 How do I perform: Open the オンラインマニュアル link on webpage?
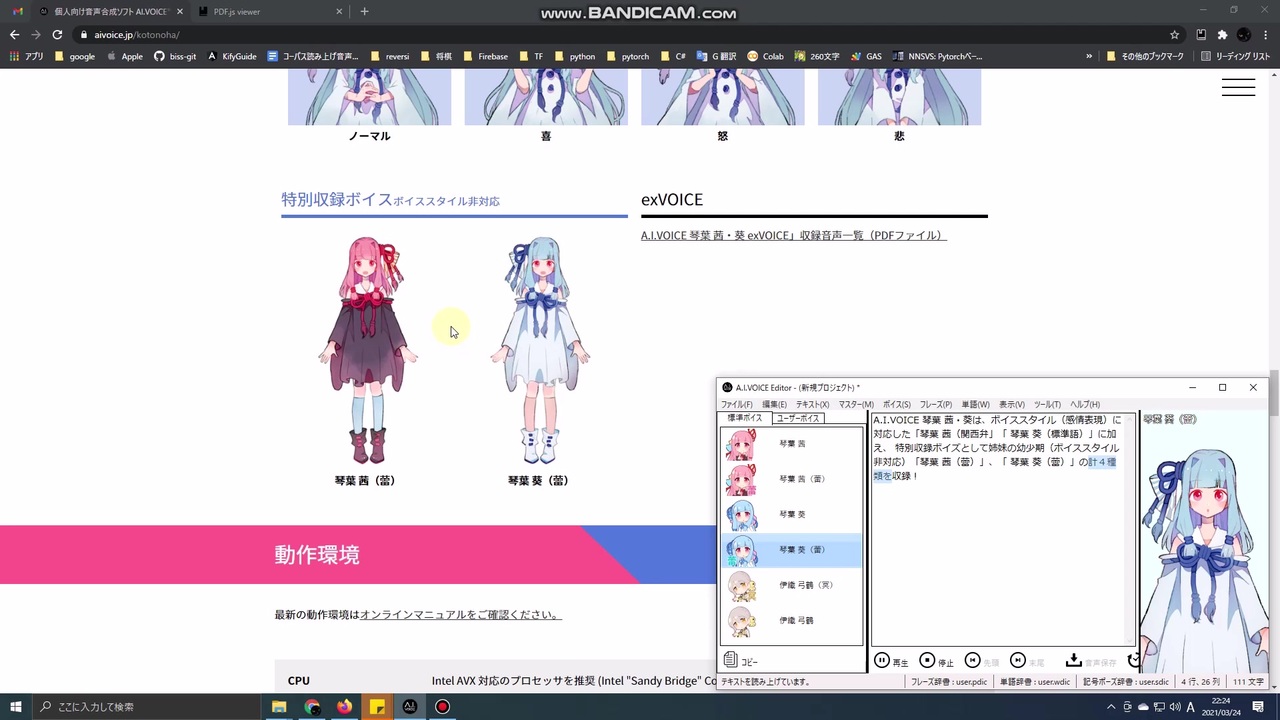tap(460, 615)
